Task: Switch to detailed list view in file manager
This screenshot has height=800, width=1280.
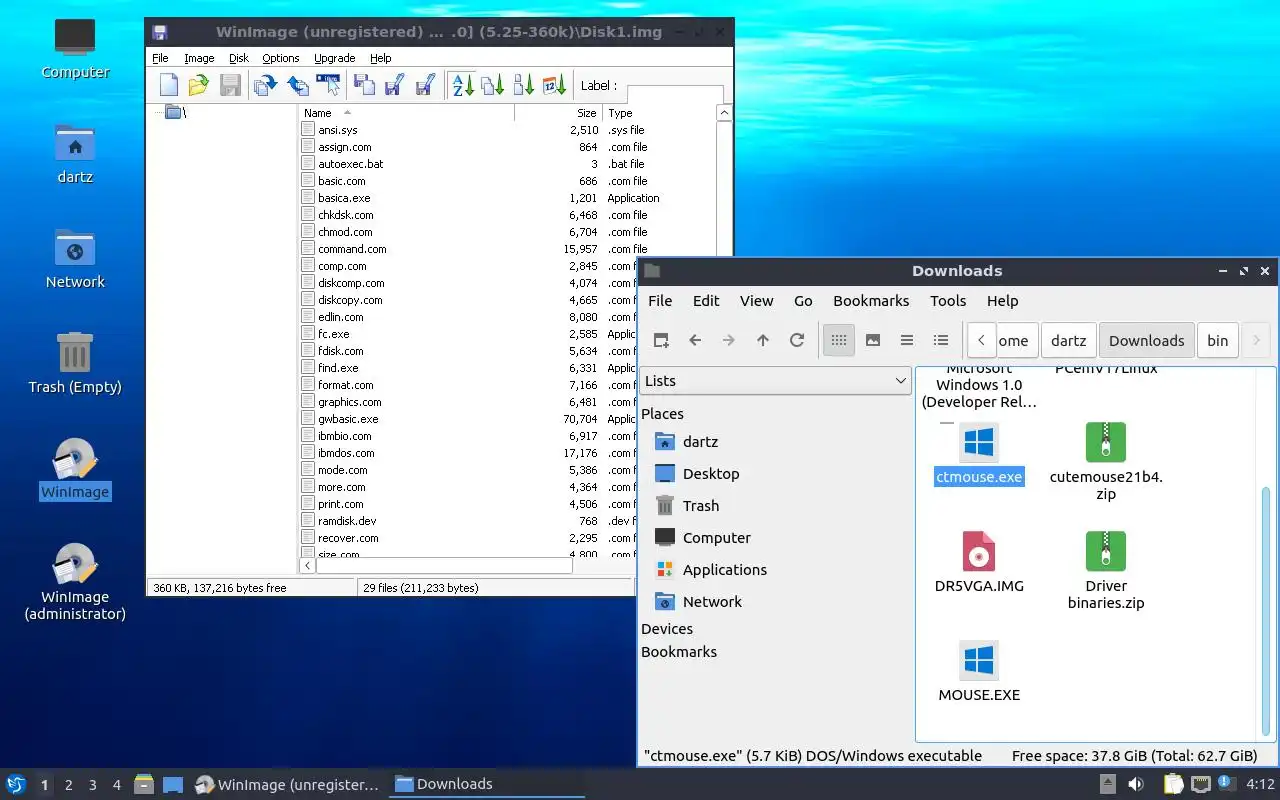Action: (941, 340)
